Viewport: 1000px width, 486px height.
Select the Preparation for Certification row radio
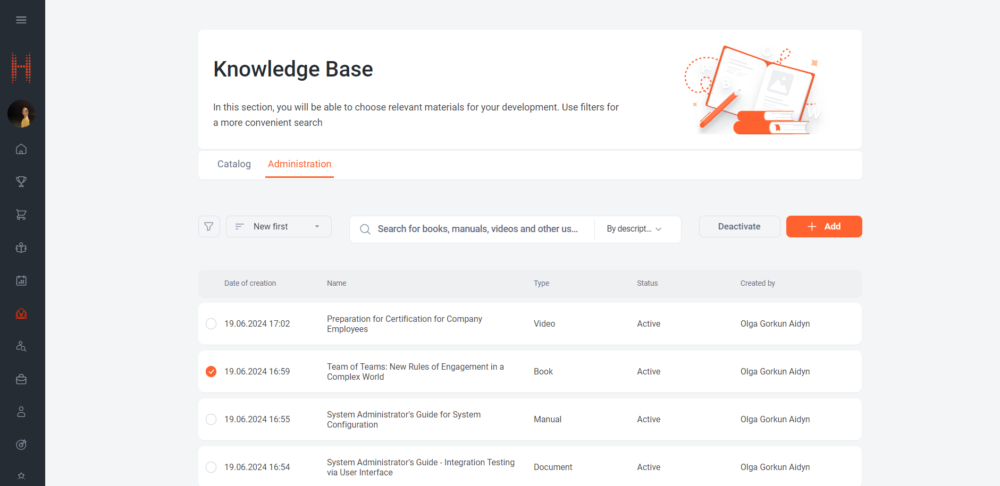coord(210,324)
